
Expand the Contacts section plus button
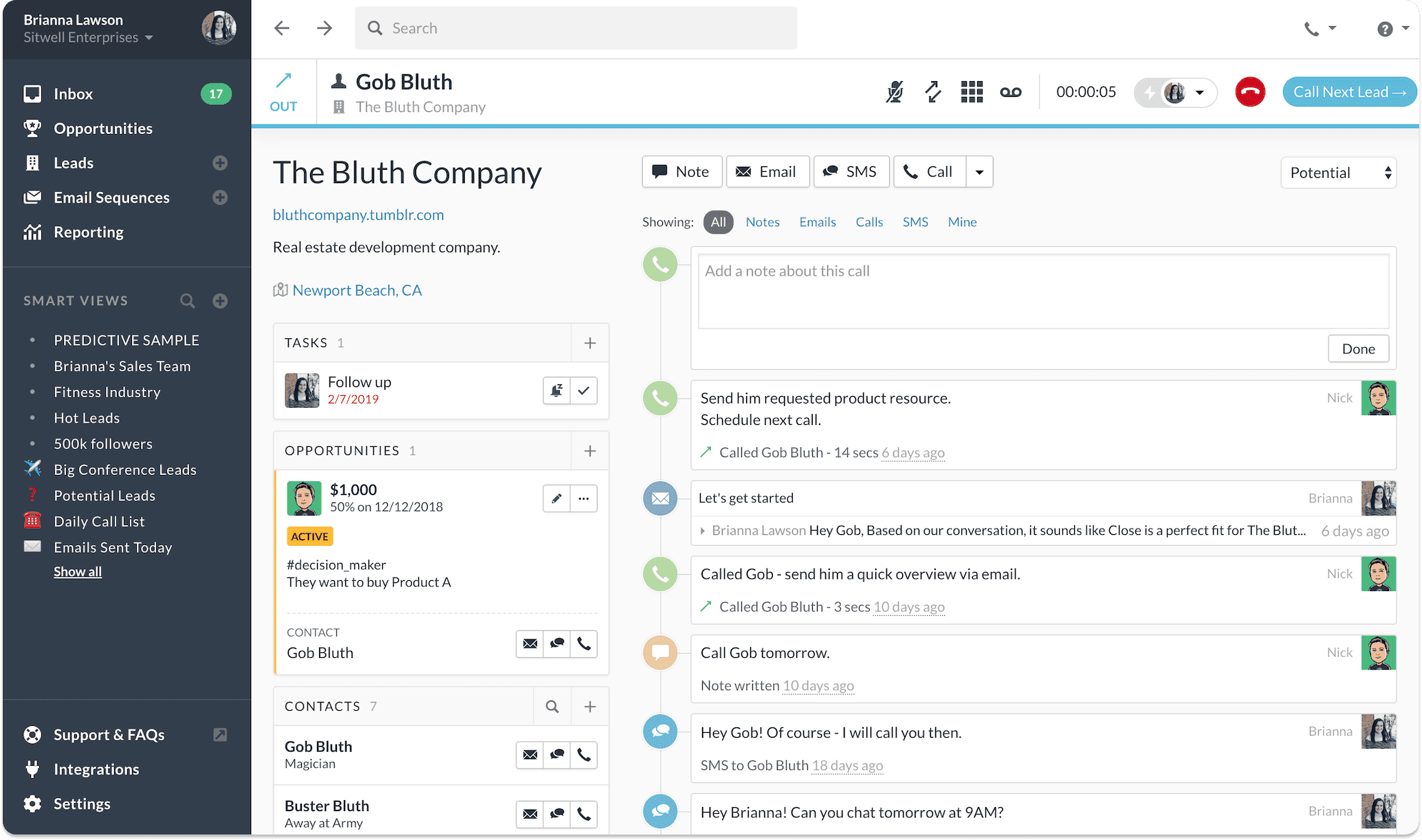(x=590, y=706)
